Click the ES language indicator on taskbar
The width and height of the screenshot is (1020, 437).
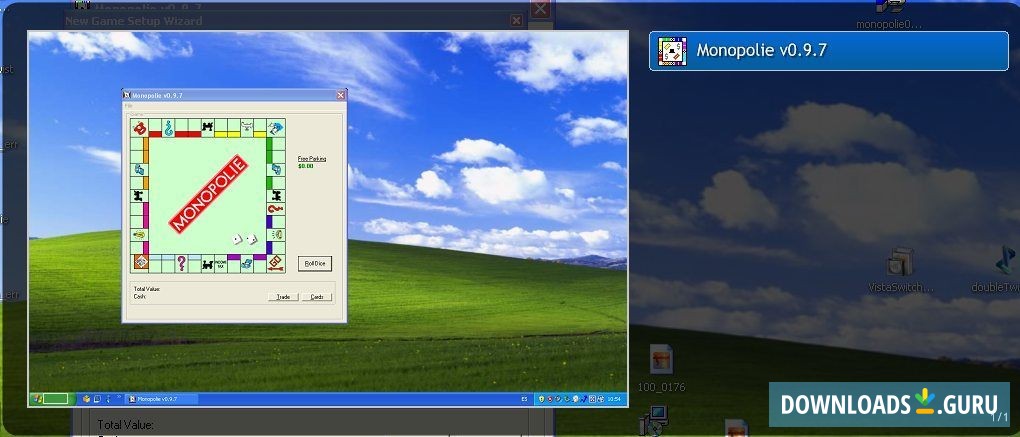524,399
